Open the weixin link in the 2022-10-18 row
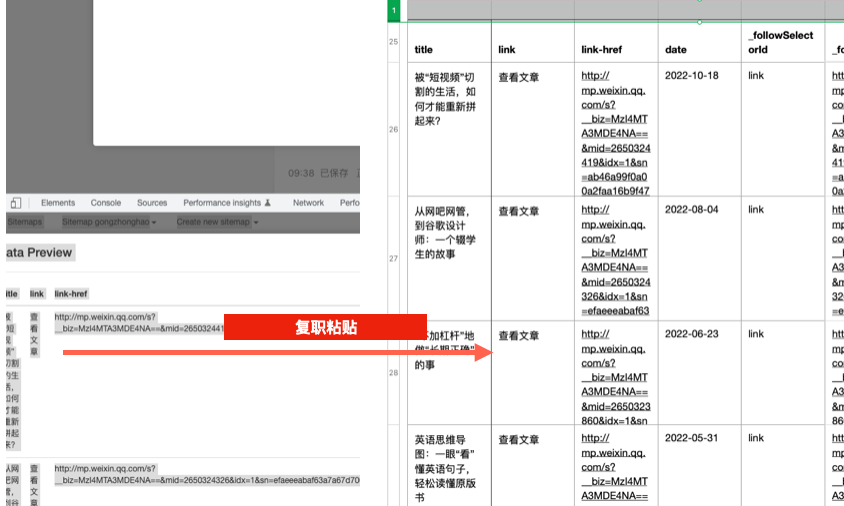The width and height of the screenshot is (844, 506). coord(614,132)
